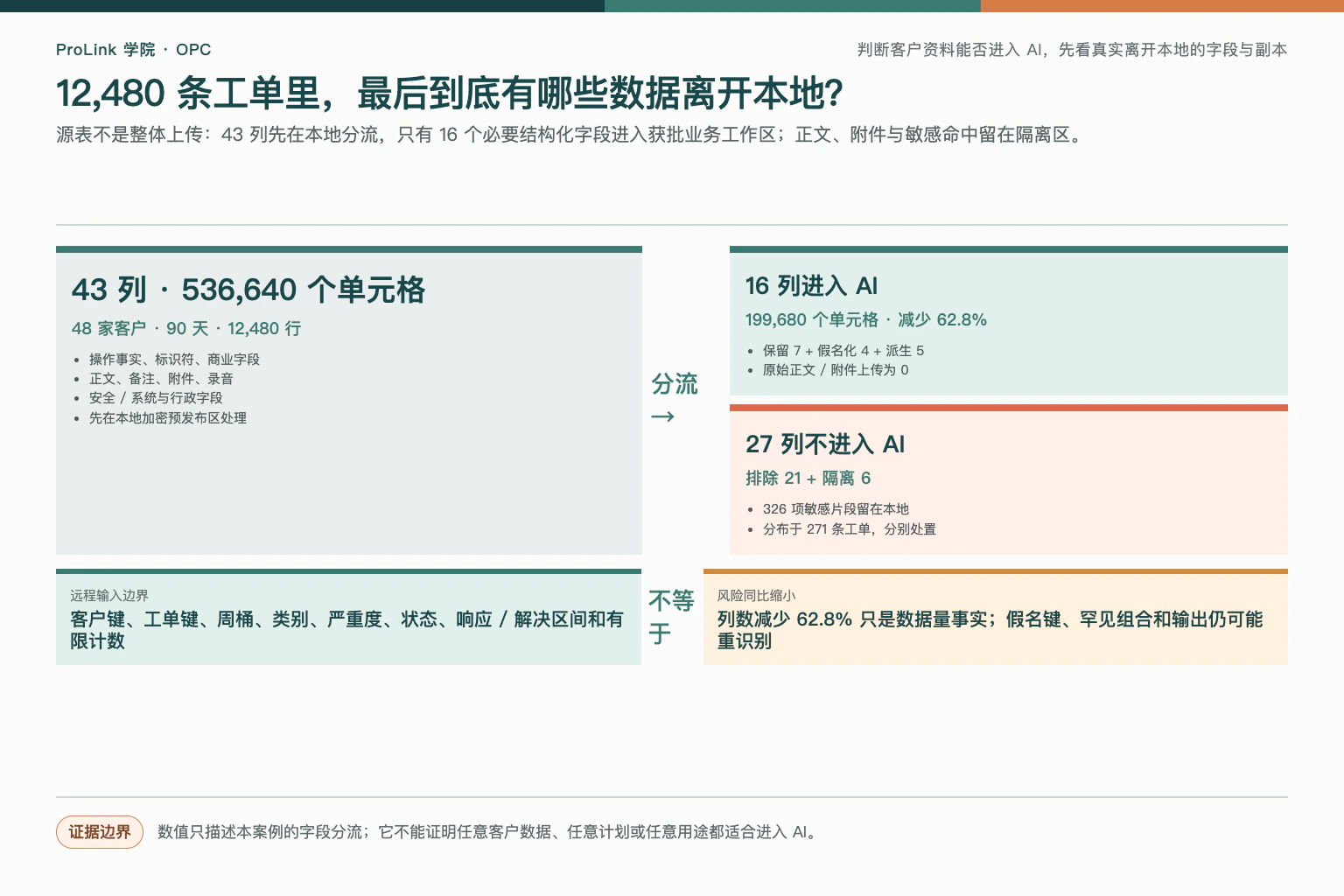Select bullet 分布于 271 条工单，分别处置
1344x896 pixels.
850,529
